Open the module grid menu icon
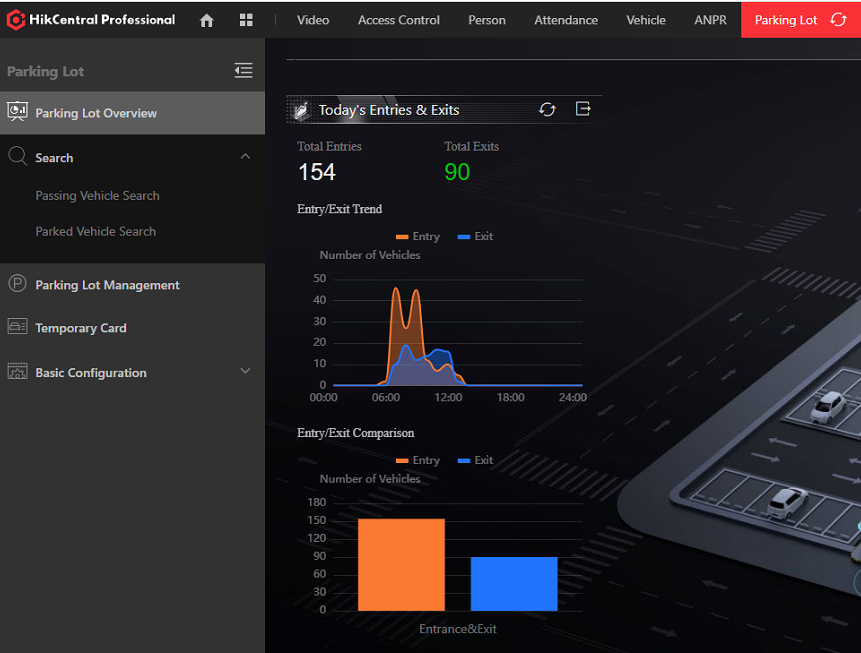The height and width of the screenshot is (653, 861). [246, 20]
